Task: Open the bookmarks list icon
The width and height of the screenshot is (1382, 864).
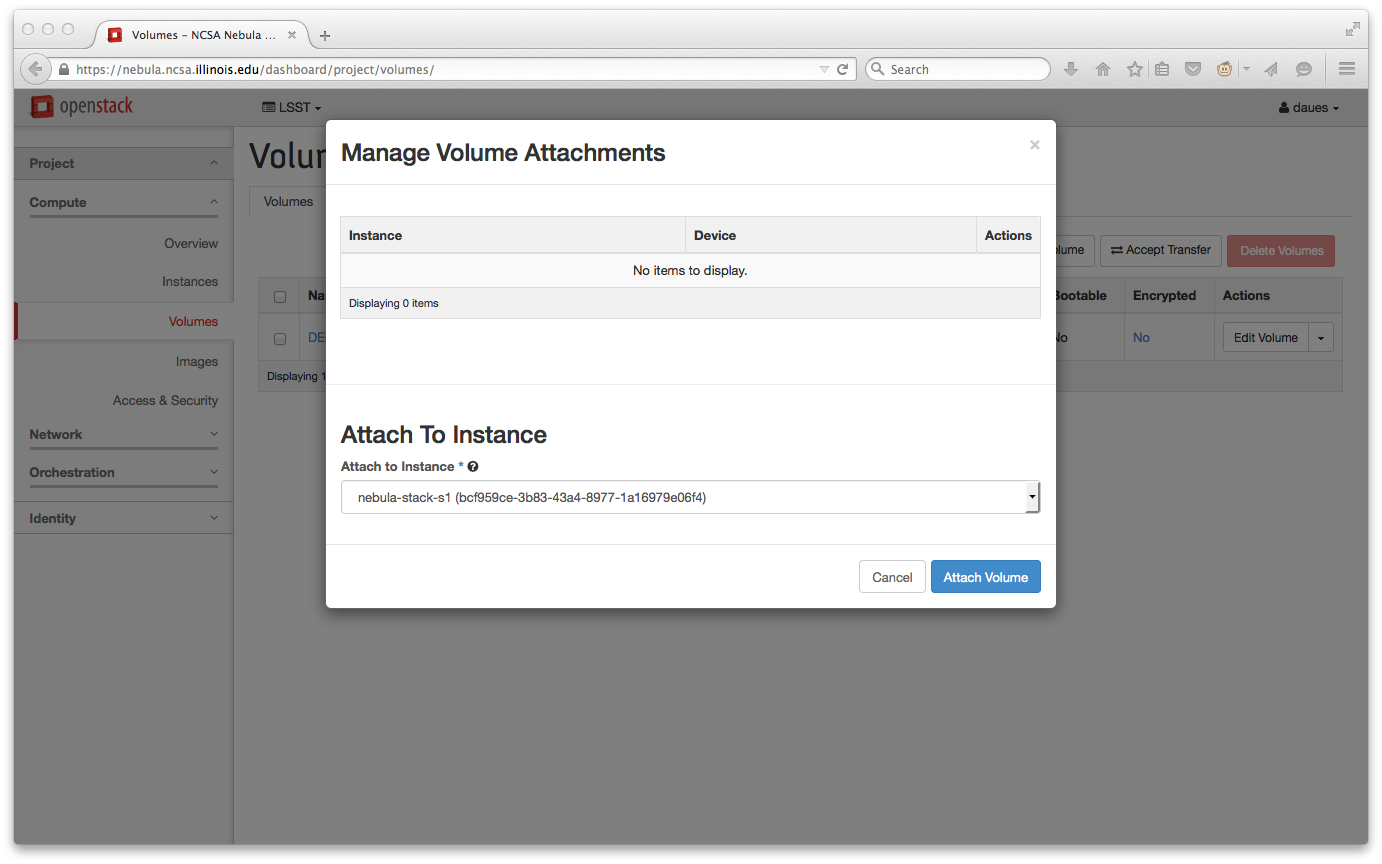Action: [x=1162, y=69]
